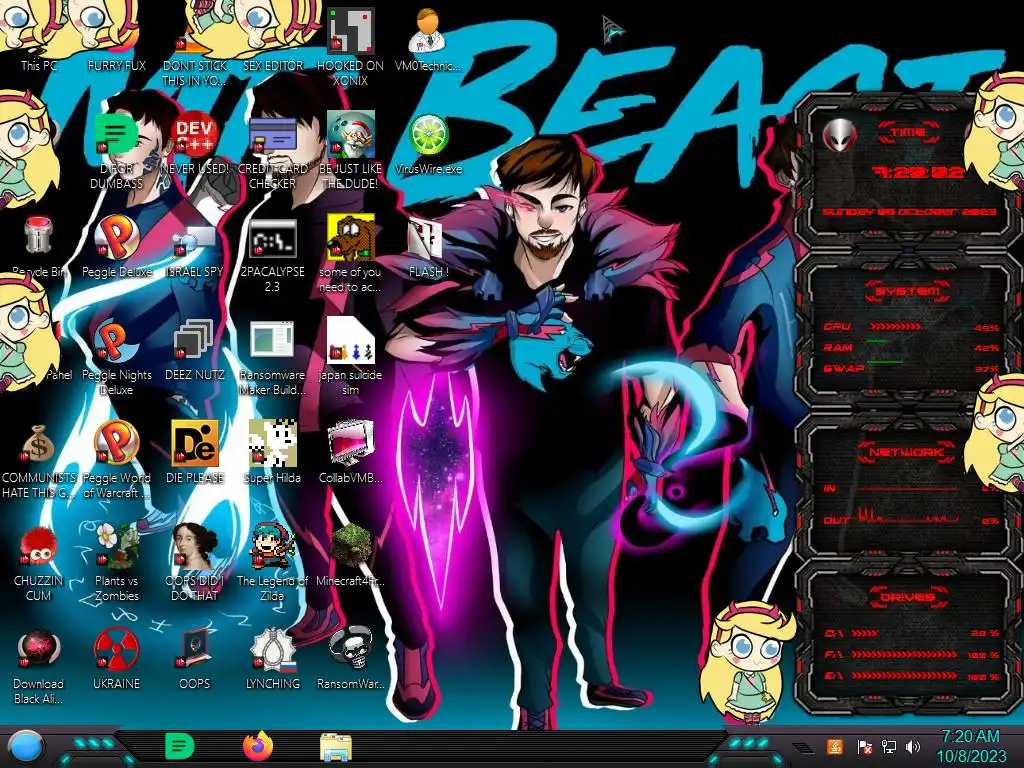Open DIE PLEASE De icon

tap(195, 443)
